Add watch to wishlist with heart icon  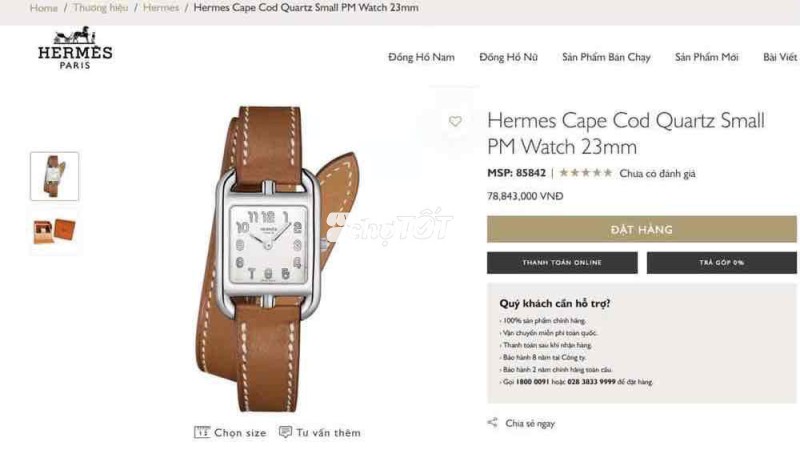click(x=455, y=121)
